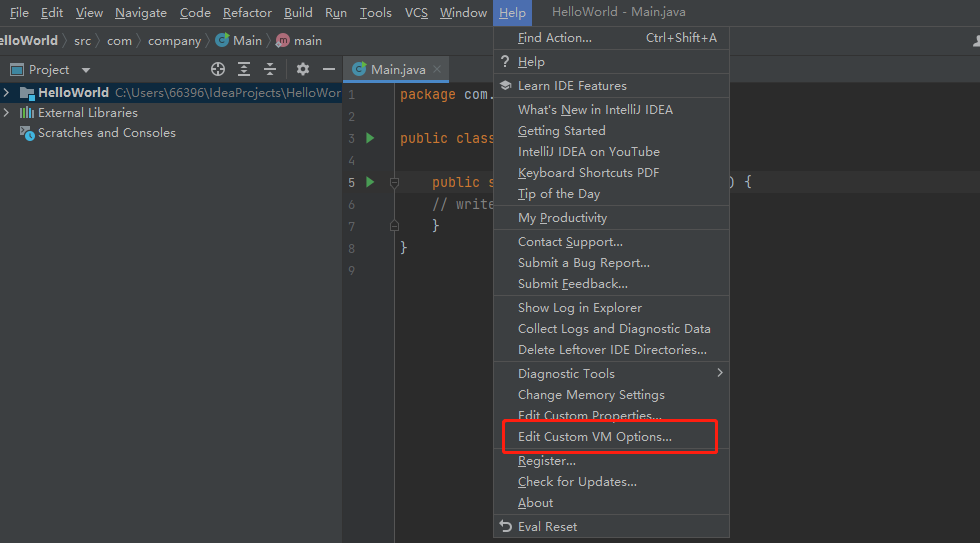This screenshot has height=543, width=980.
Task: Click the undo arrow icon beside Eval Reset
Action: pos(506,526)
